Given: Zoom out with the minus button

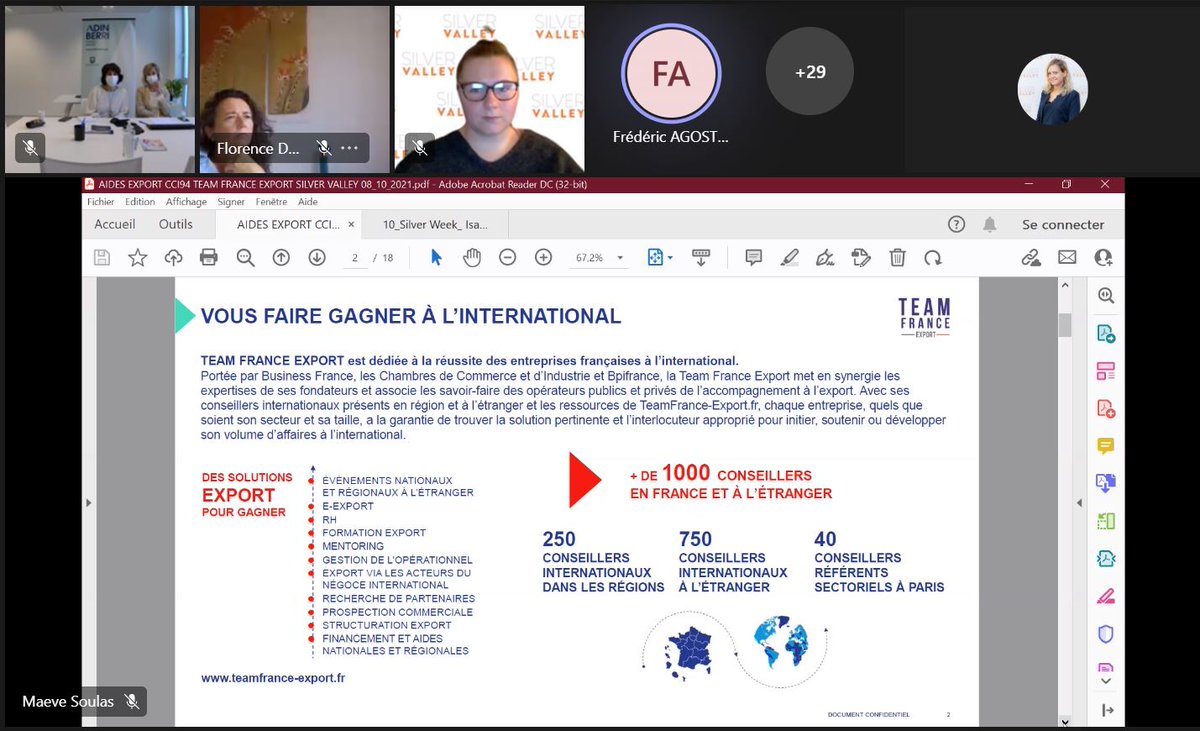Looking at the screenshot, I should click(507, 257).
